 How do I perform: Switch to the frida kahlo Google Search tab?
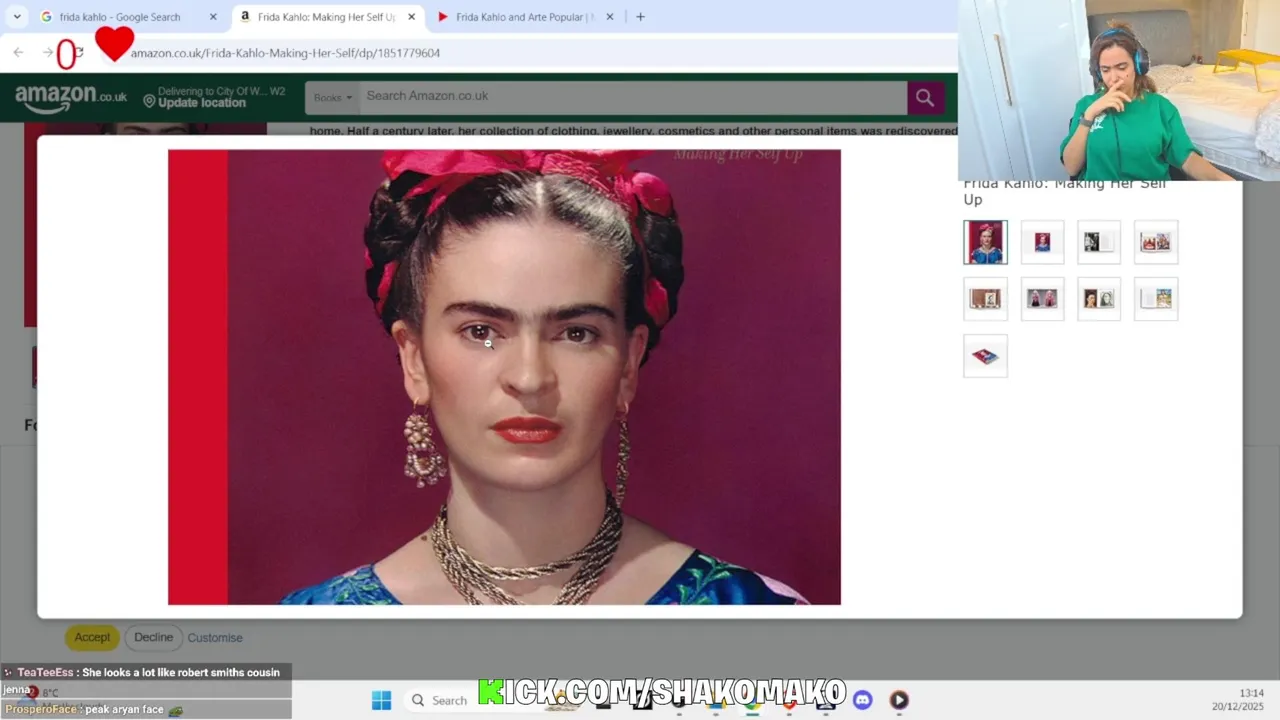(x=119, y=17)
